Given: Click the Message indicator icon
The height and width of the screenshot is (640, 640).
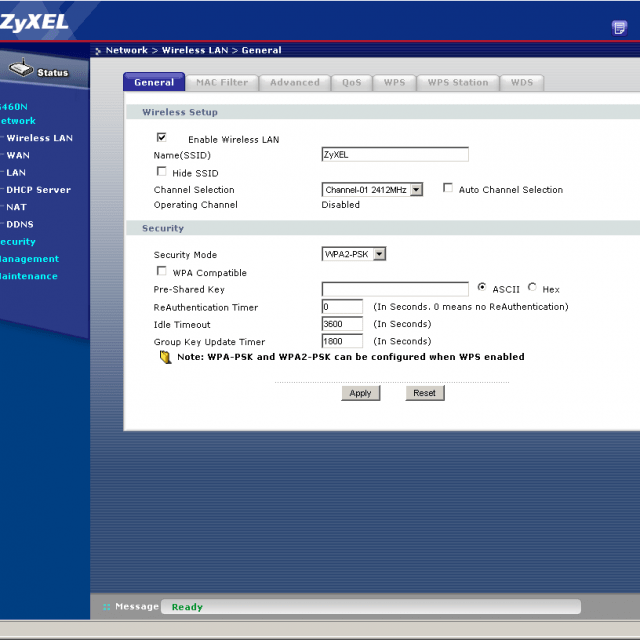Looking at the screenshot, I should tap(107, 607).
